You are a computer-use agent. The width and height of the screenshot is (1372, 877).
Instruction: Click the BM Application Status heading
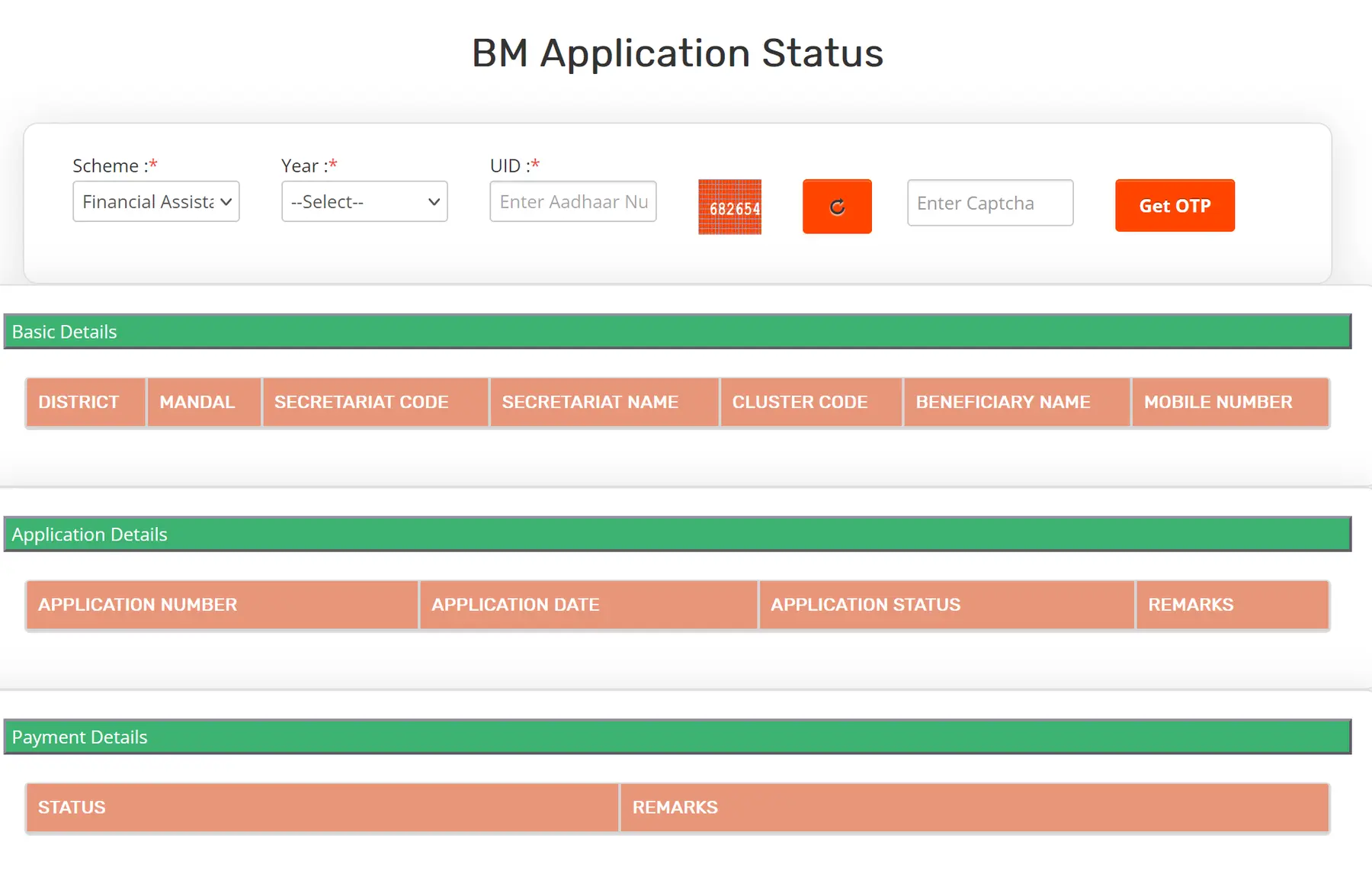(x=678, y=52)
